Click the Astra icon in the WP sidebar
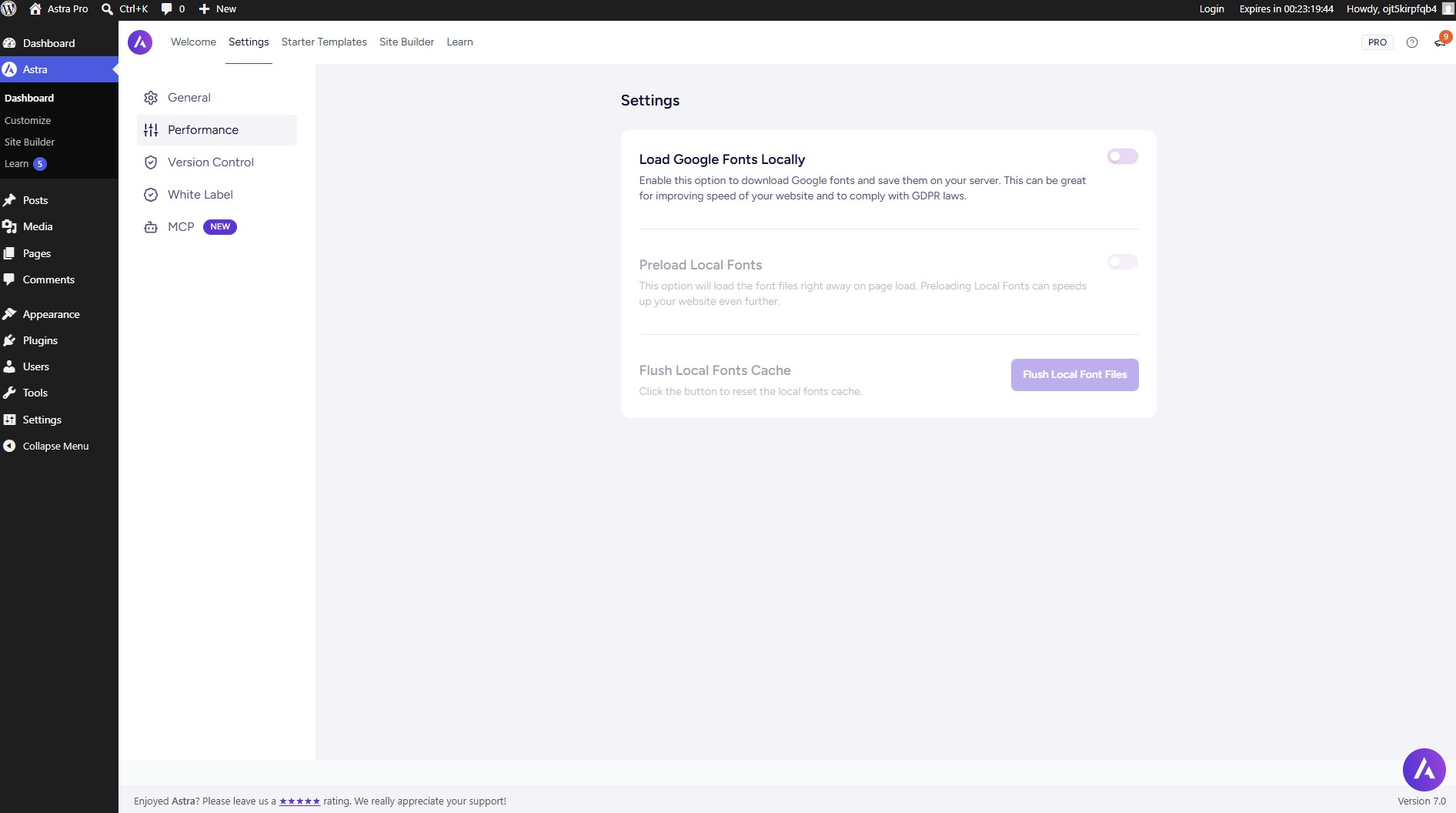Screen dimensions: 1456x813 [x=9, y=69]
